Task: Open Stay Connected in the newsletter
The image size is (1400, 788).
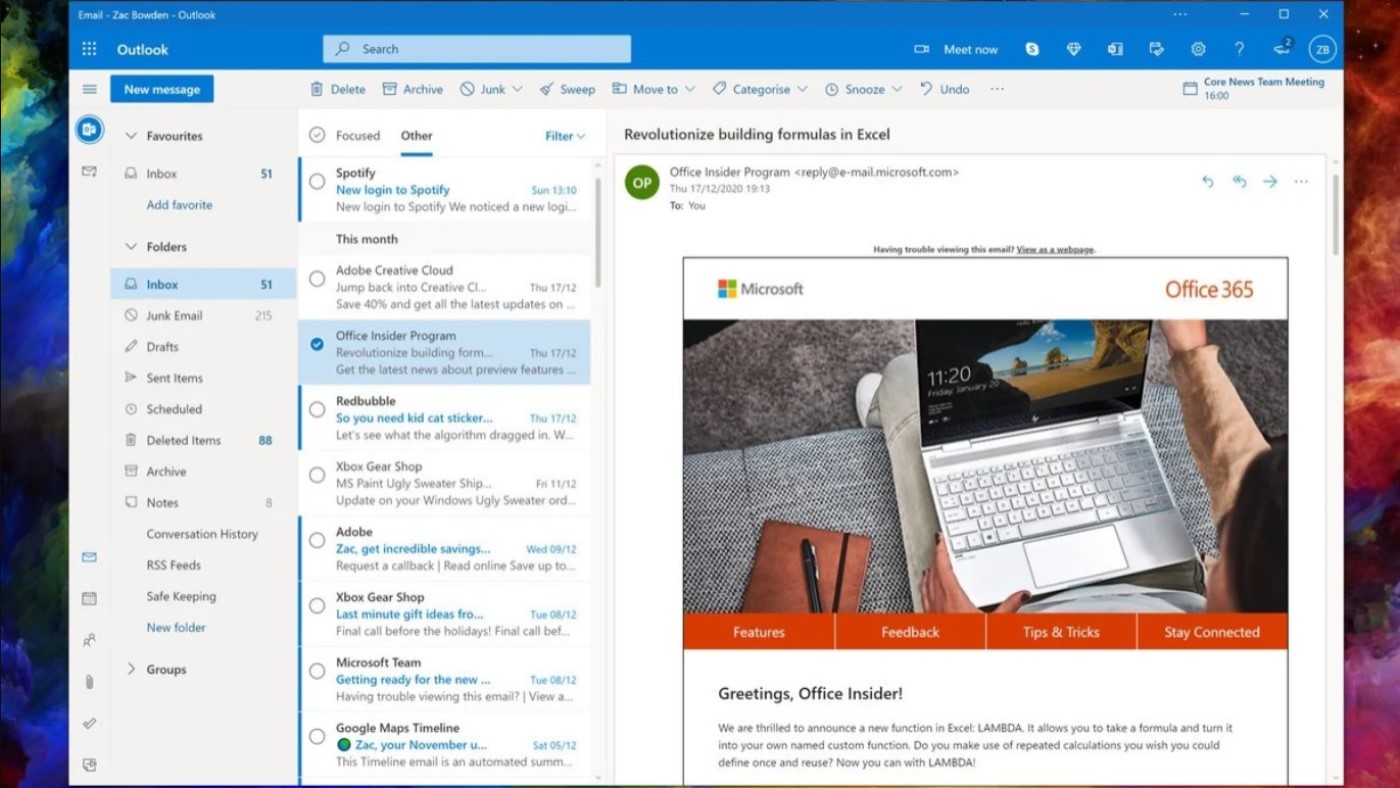Action: (x=1212, y=632)
